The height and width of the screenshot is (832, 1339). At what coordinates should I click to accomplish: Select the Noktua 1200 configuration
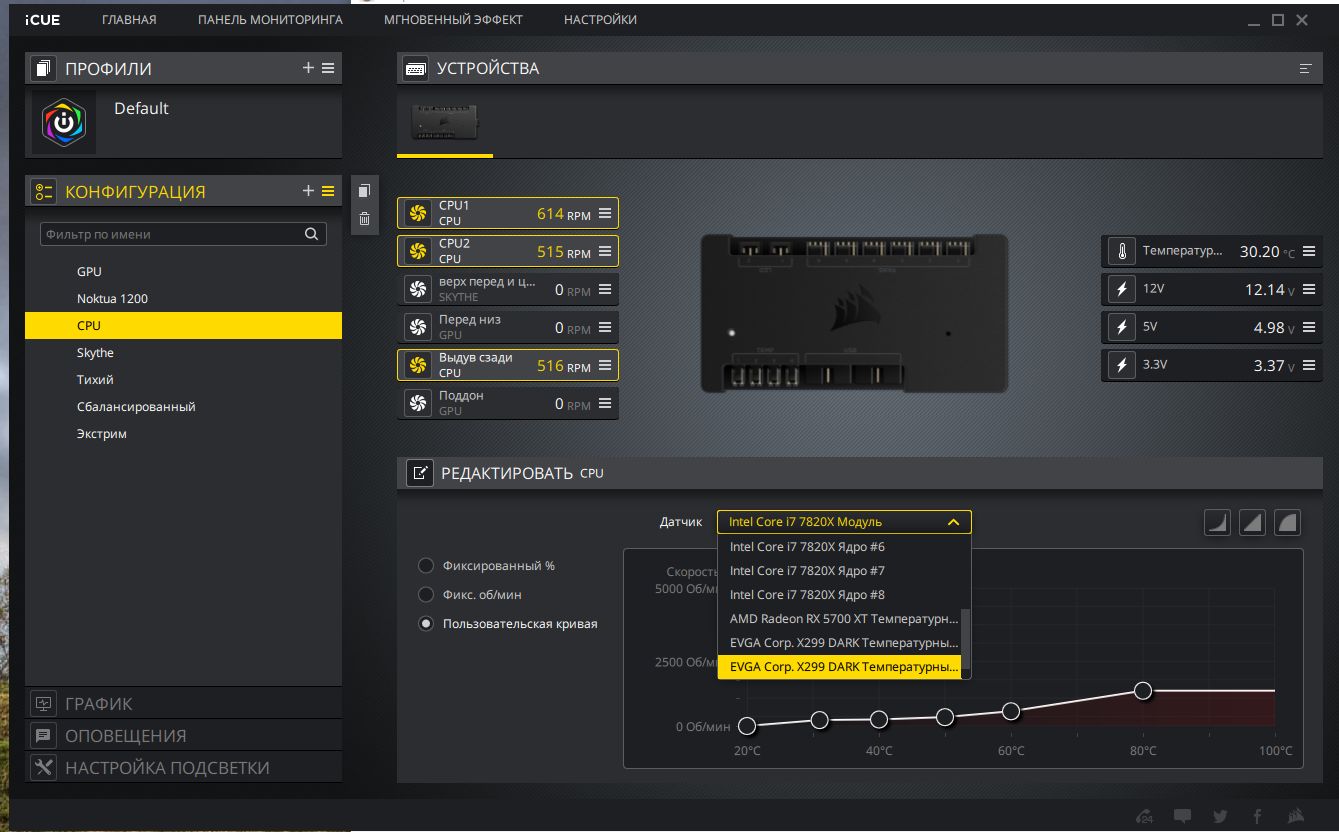[x=184, y=299]
